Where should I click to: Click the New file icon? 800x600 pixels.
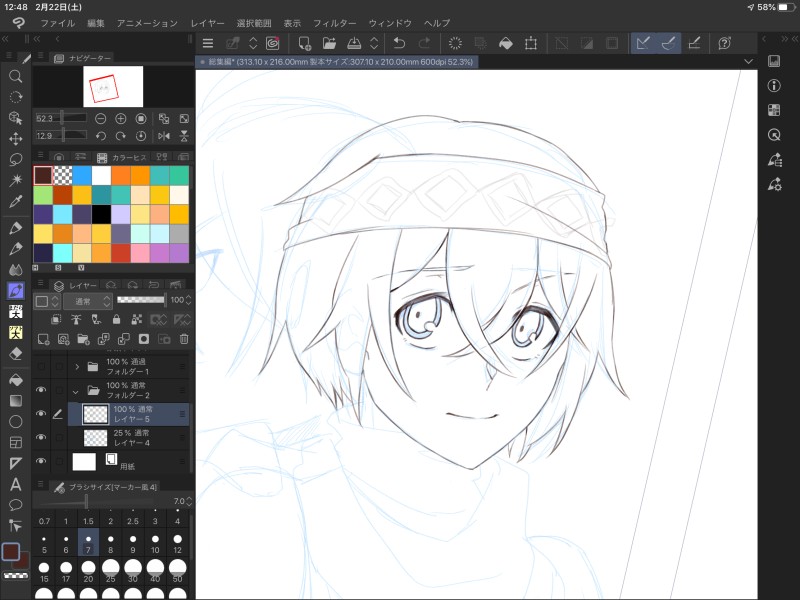305,43
